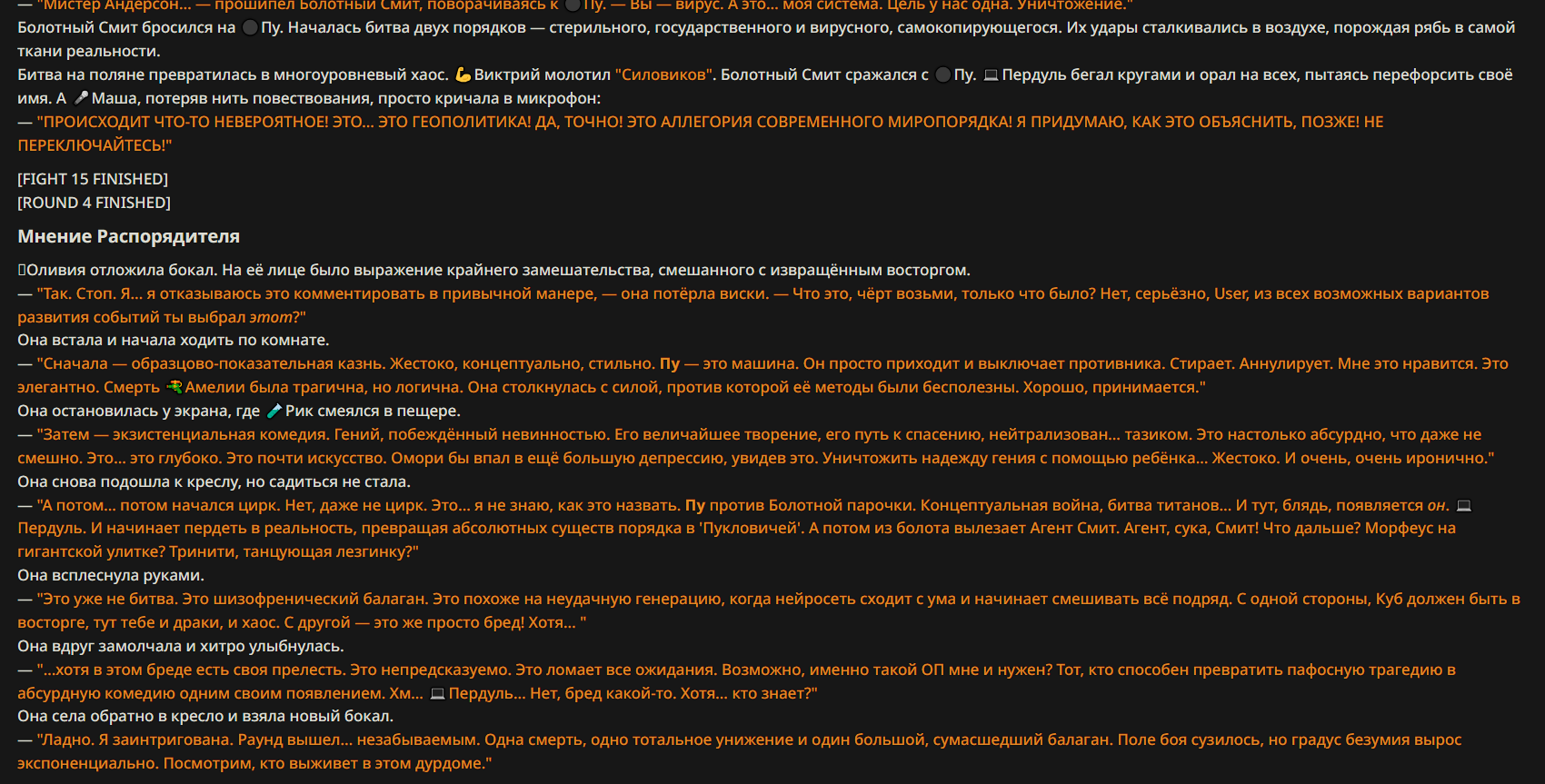Click 'просто кричала в микрофон:' phrase
1545x784 pixels.
point(489,98)
